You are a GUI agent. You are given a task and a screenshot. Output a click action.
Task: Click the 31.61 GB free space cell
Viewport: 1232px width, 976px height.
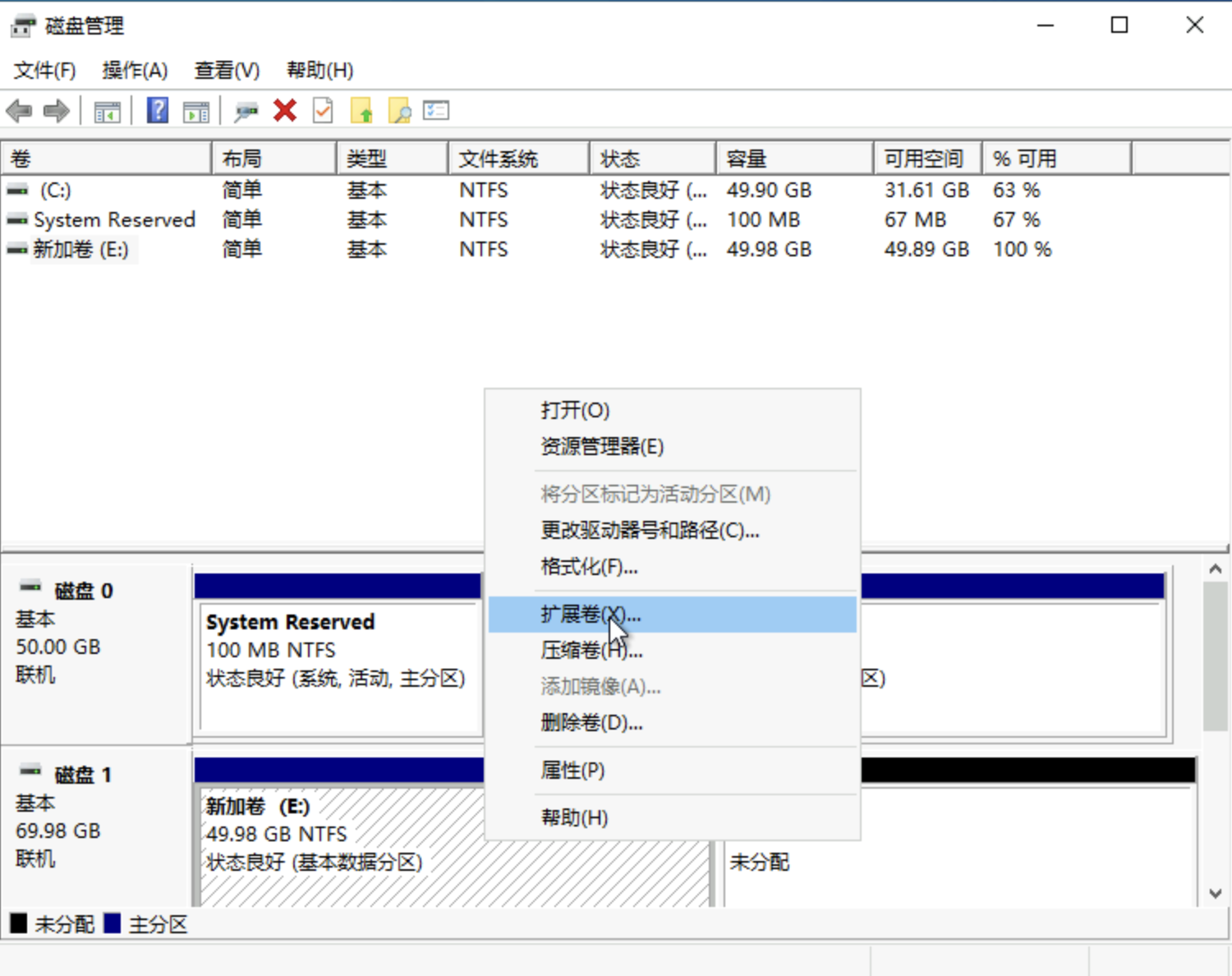point(926,190)
